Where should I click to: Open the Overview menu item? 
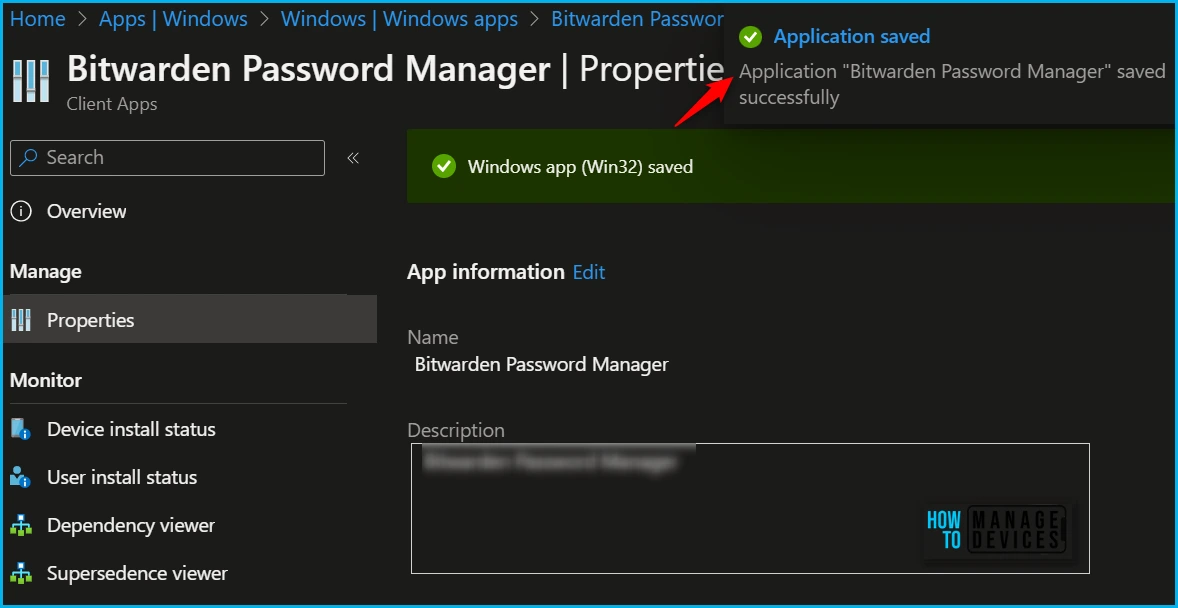click(86, 211)
